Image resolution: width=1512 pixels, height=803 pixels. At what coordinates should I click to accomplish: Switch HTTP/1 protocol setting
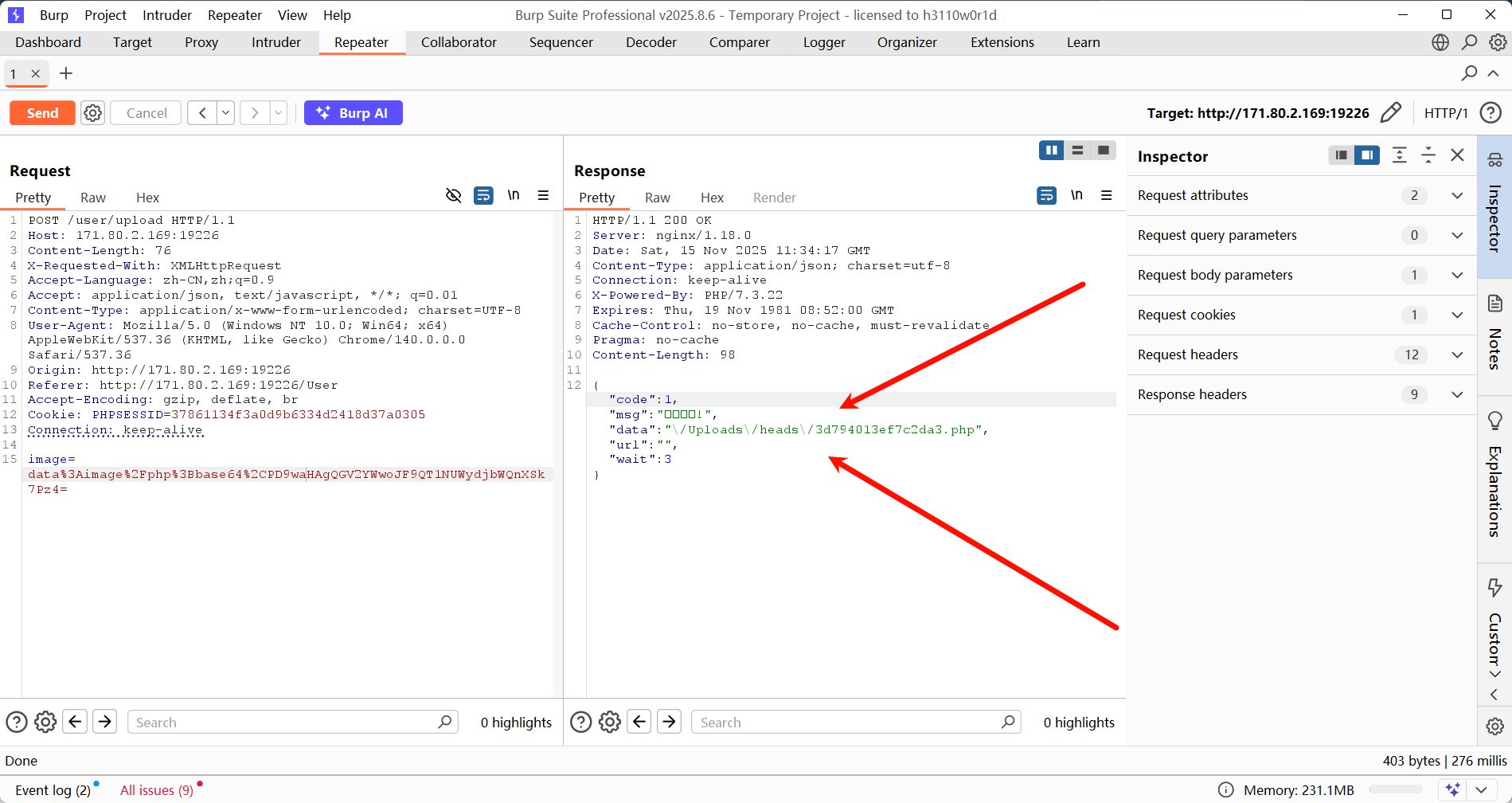click(1446, 113)
